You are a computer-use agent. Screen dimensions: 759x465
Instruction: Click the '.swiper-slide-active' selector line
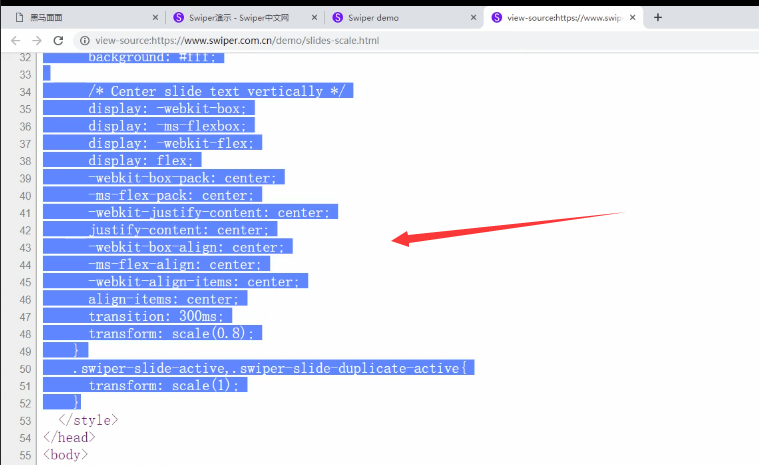pos(269,368)
